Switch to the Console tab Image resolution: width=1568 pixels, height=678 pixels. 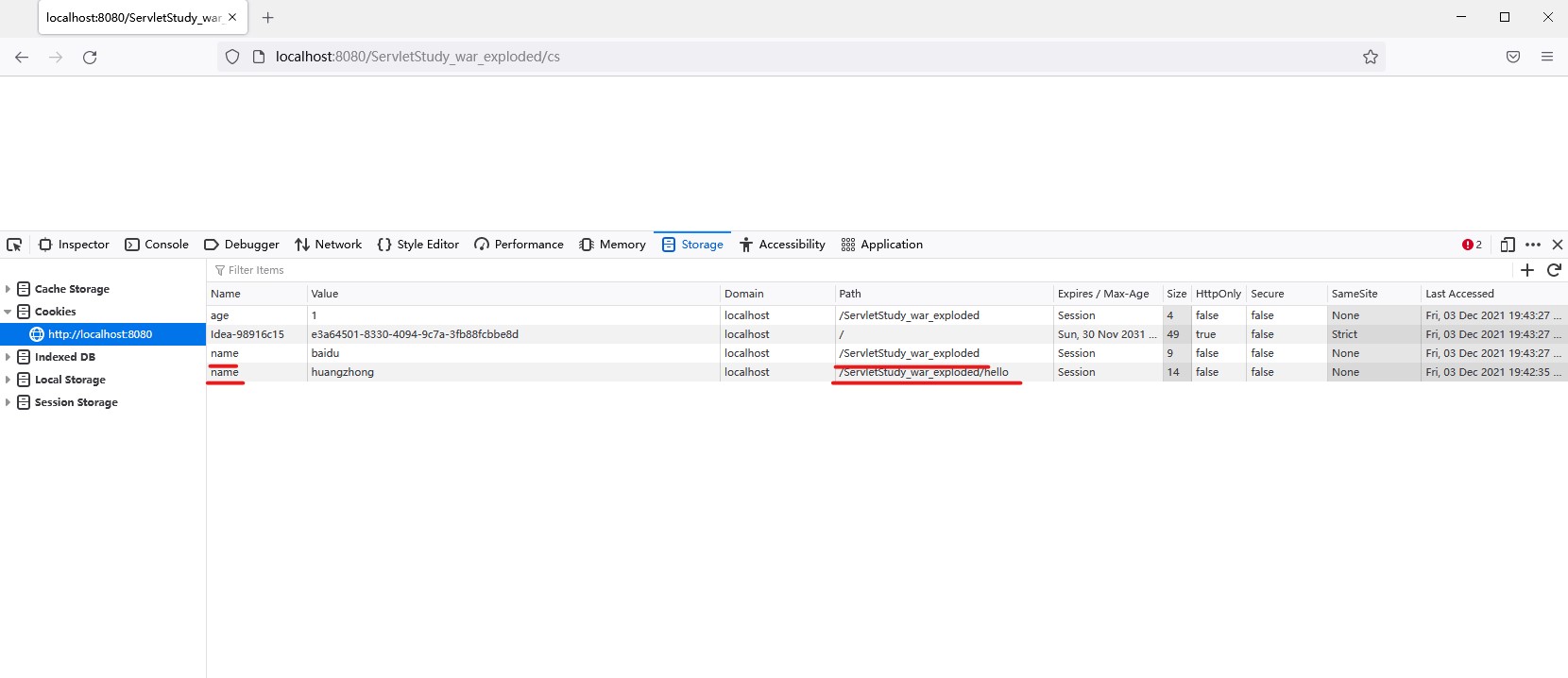tap(157, 245)
